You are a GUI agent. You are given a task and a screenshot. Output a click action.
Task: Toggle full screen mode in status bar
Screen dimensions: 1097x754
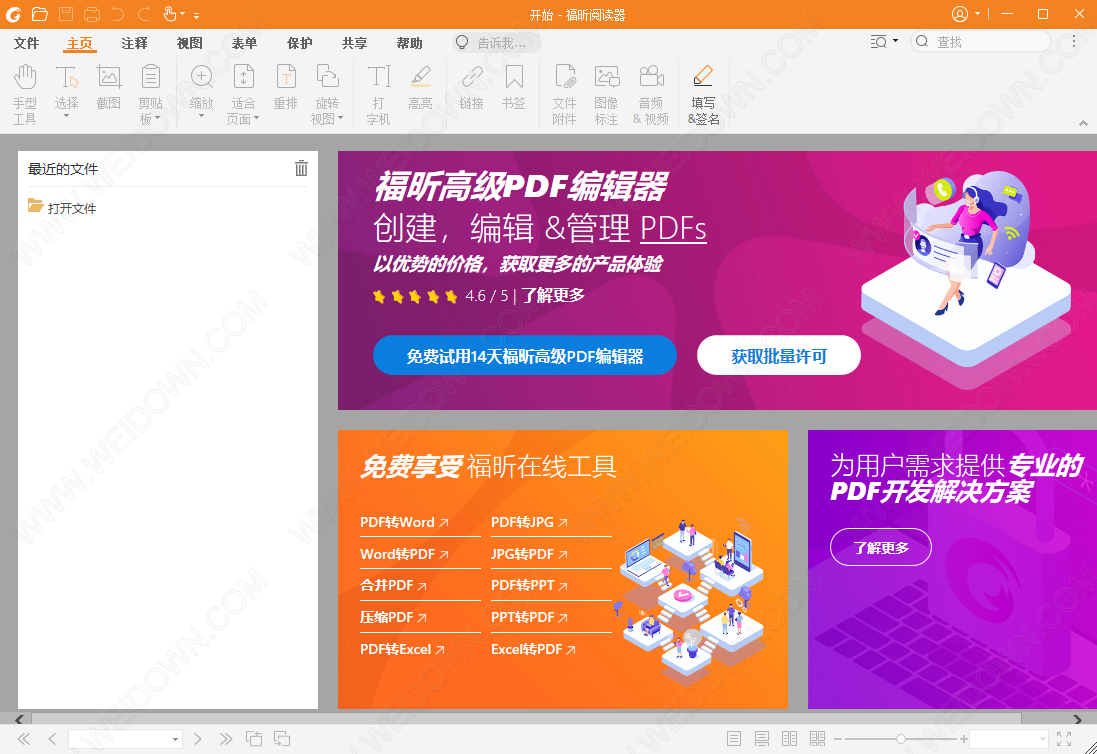tap(1064, 739)
